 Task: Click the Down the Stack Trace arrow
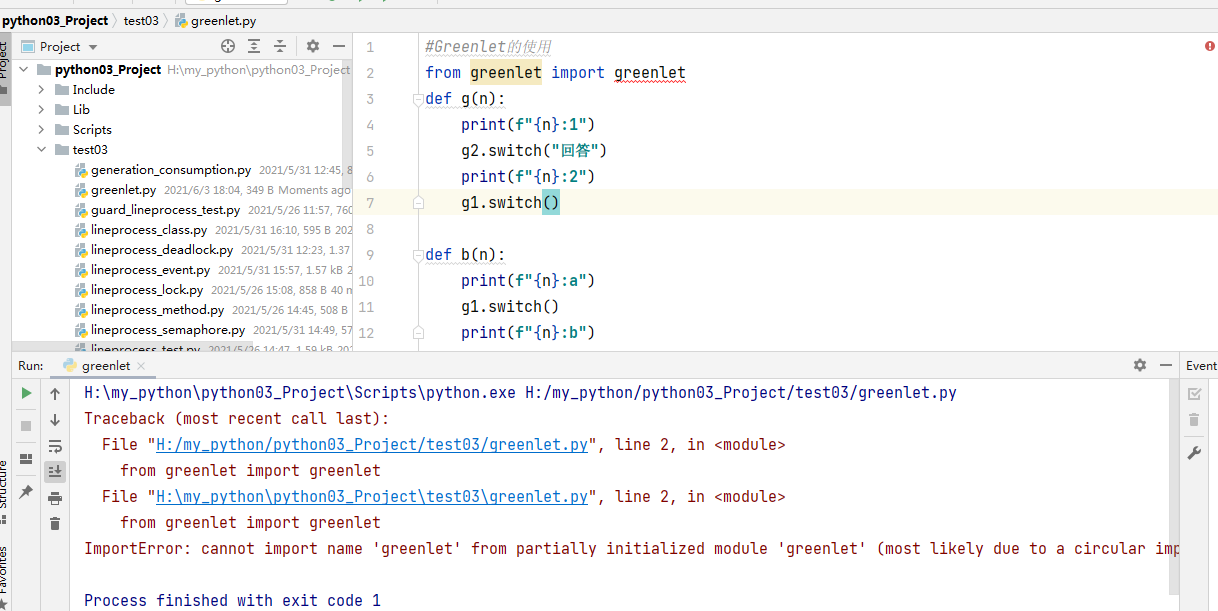click(x=55, y=420)
